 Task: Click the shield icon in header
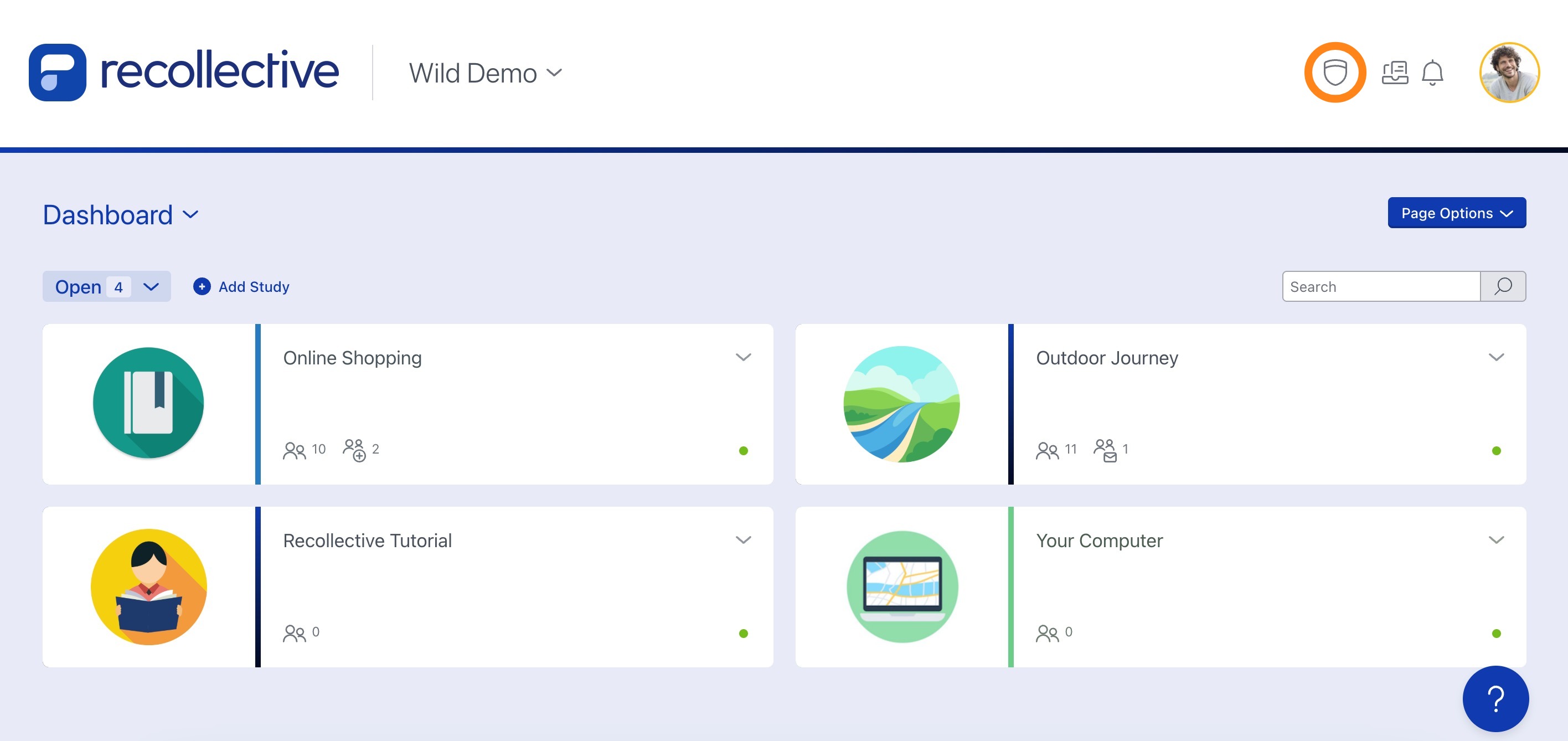(1334, 73)
